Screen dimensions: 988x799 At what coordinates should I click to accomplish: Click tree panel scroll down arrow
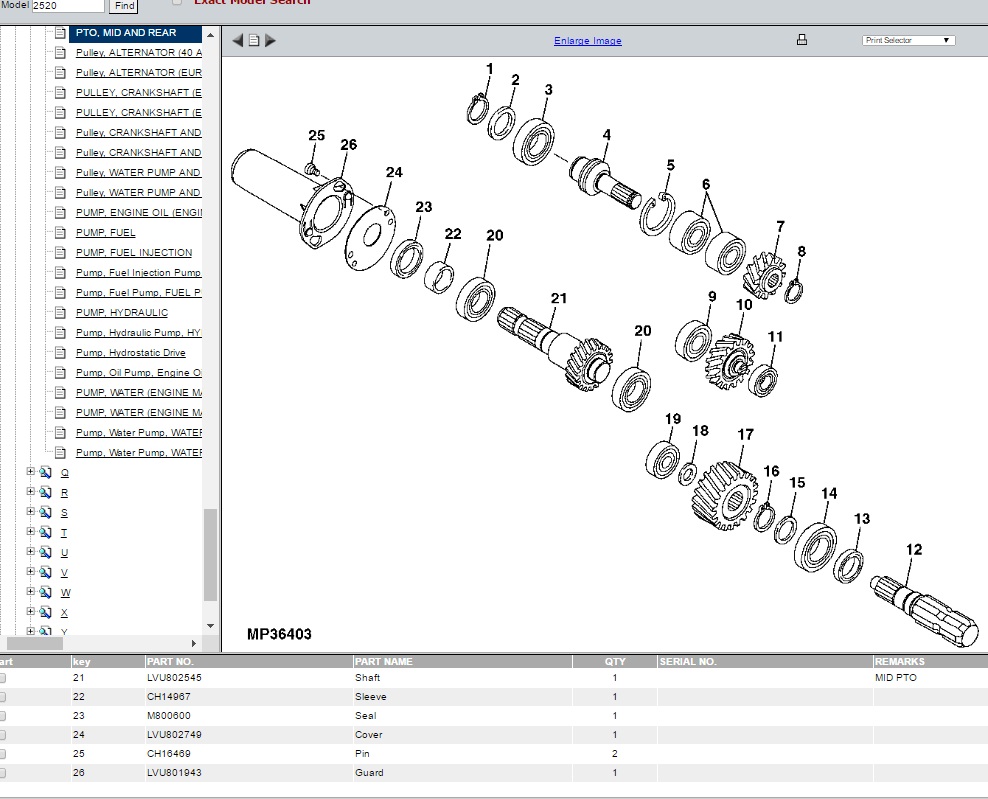coord(210,626)
